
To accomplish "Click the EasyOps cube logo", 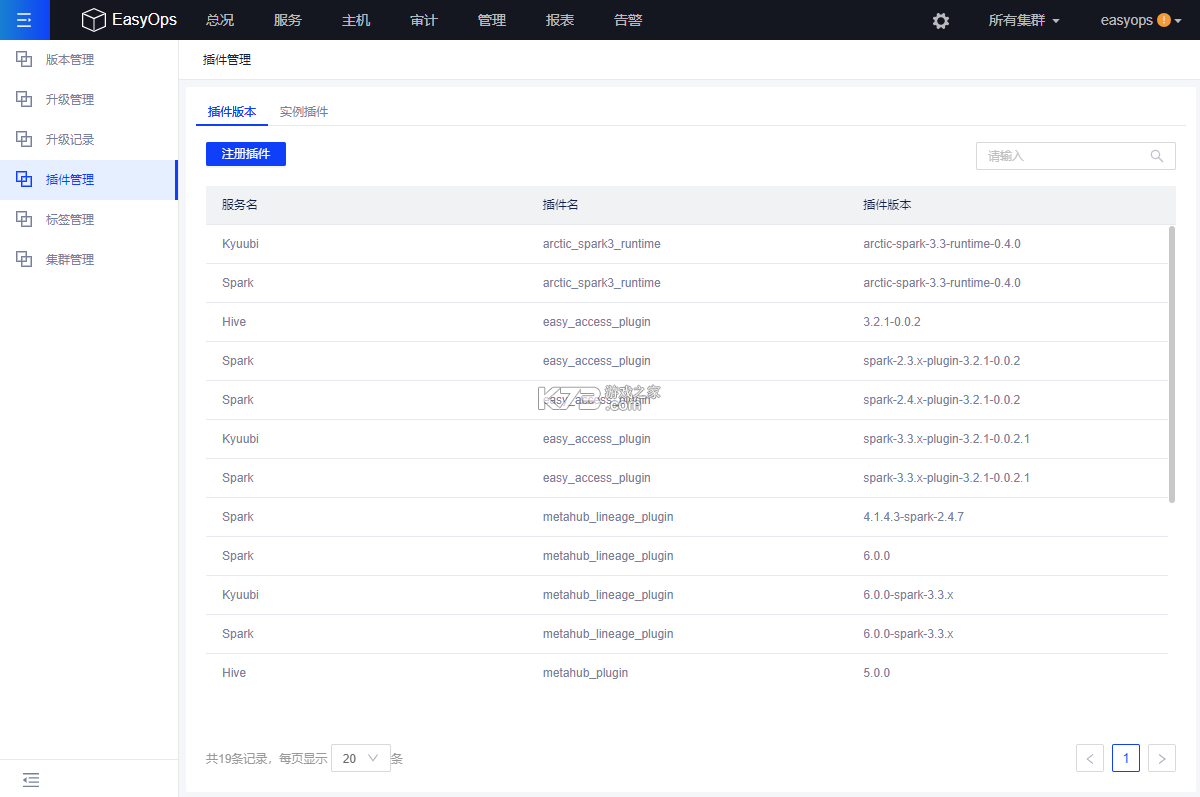I will pos(93,20).
